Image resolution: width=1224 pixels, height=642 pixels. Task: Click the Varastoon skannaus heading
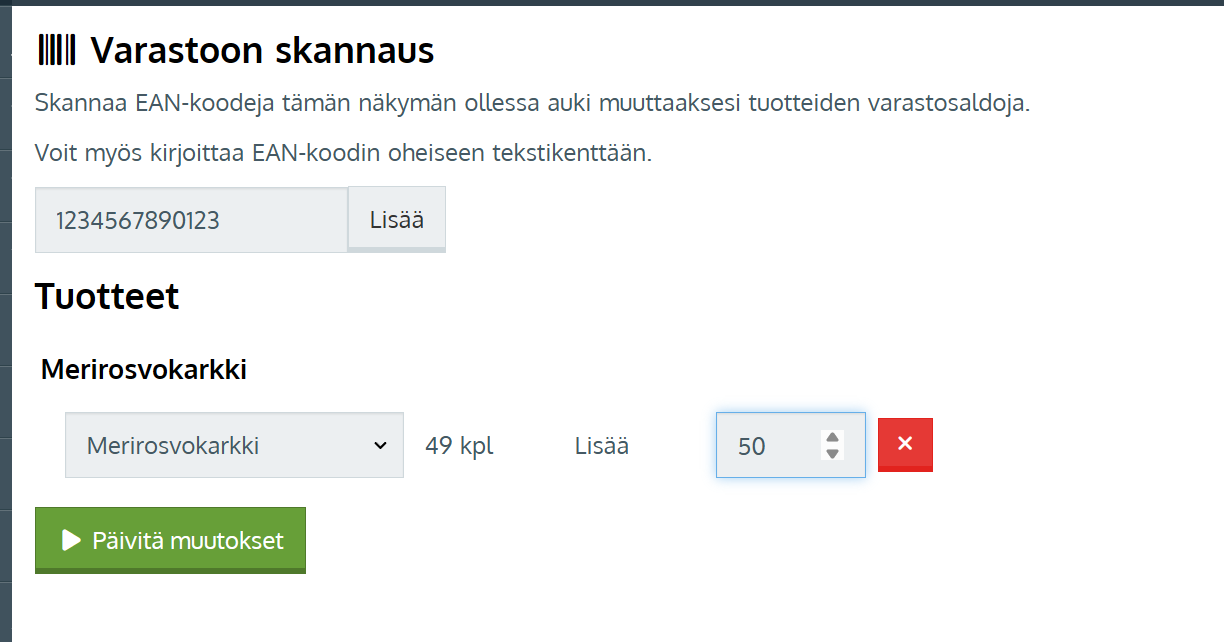[x=262, y=50]
